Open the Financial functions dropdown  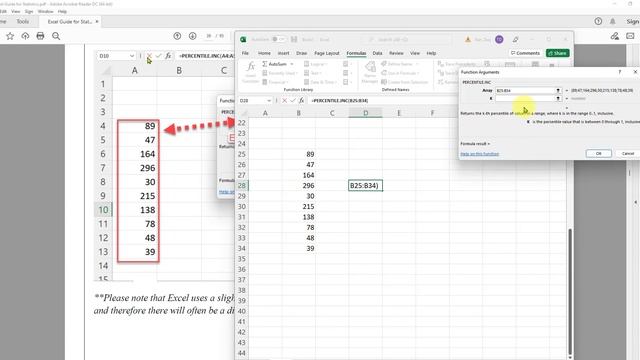tap(276, 82)
